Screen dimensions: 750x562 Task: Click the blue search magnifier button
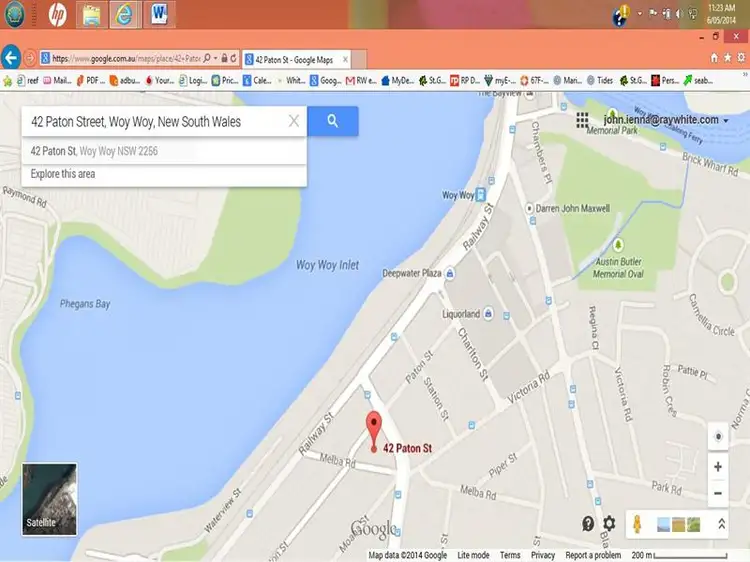333,121
